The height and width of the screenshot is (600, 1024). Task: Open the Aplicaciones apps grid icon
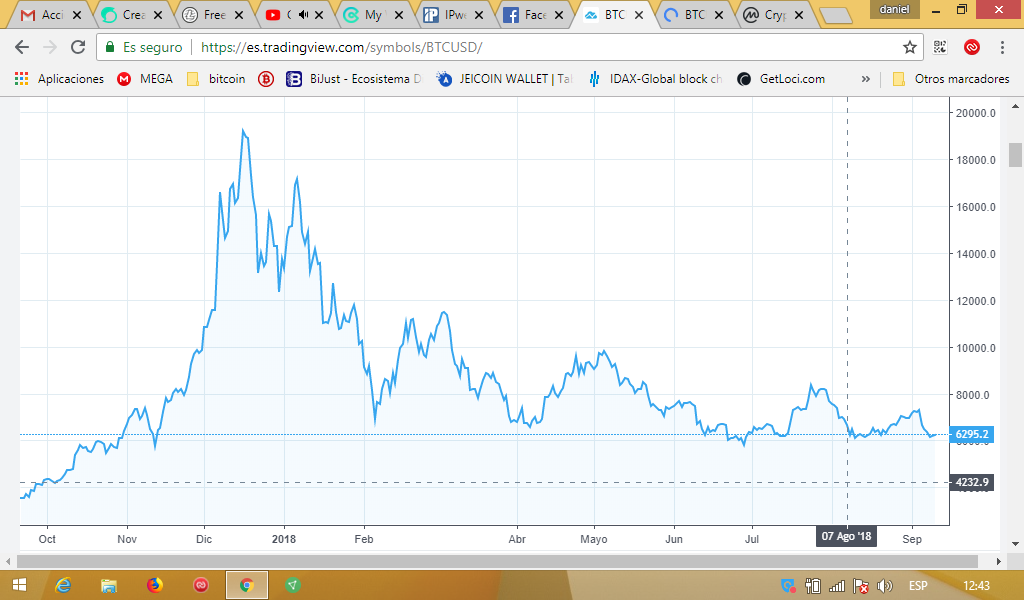(x=22, y=79)
